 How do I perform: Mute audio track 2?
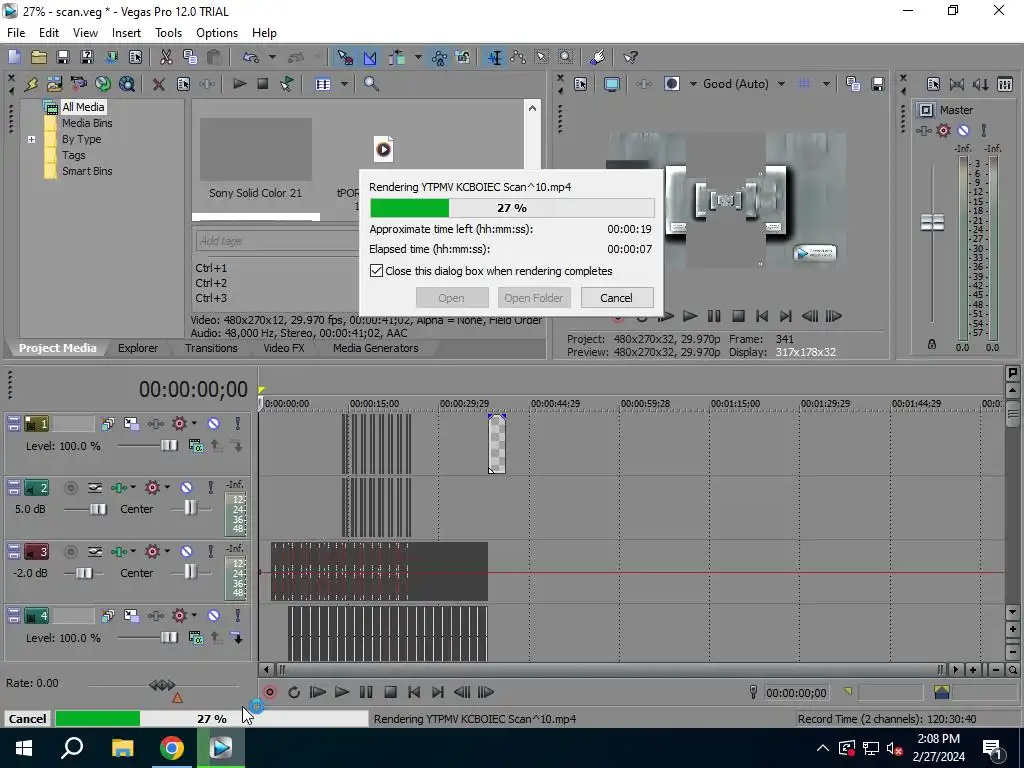[186, 487]
